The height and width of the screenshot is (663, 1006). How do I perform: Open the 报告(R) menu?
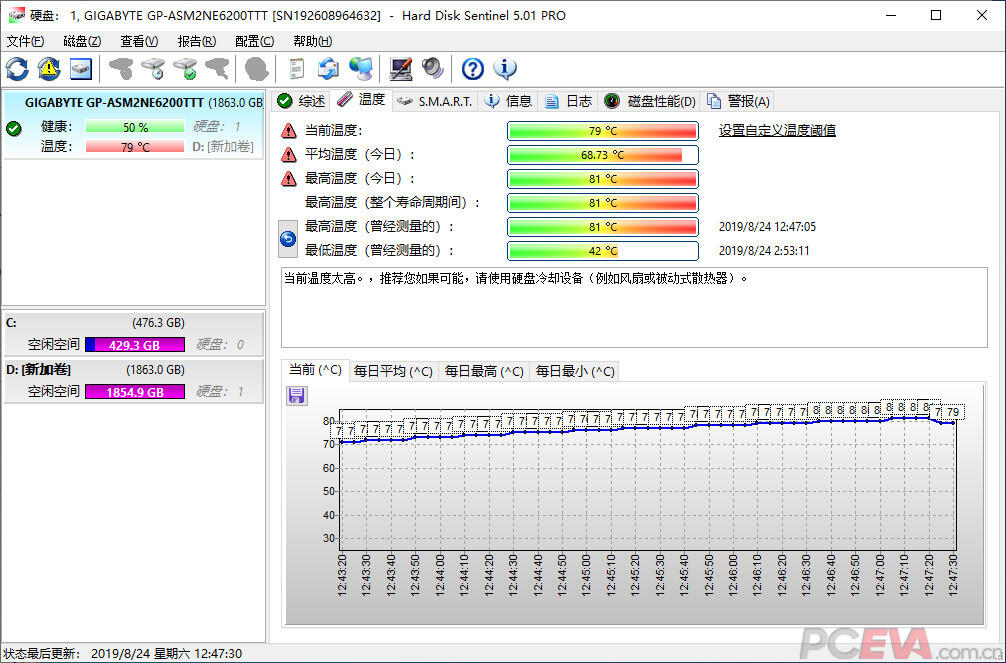(196, 42)
